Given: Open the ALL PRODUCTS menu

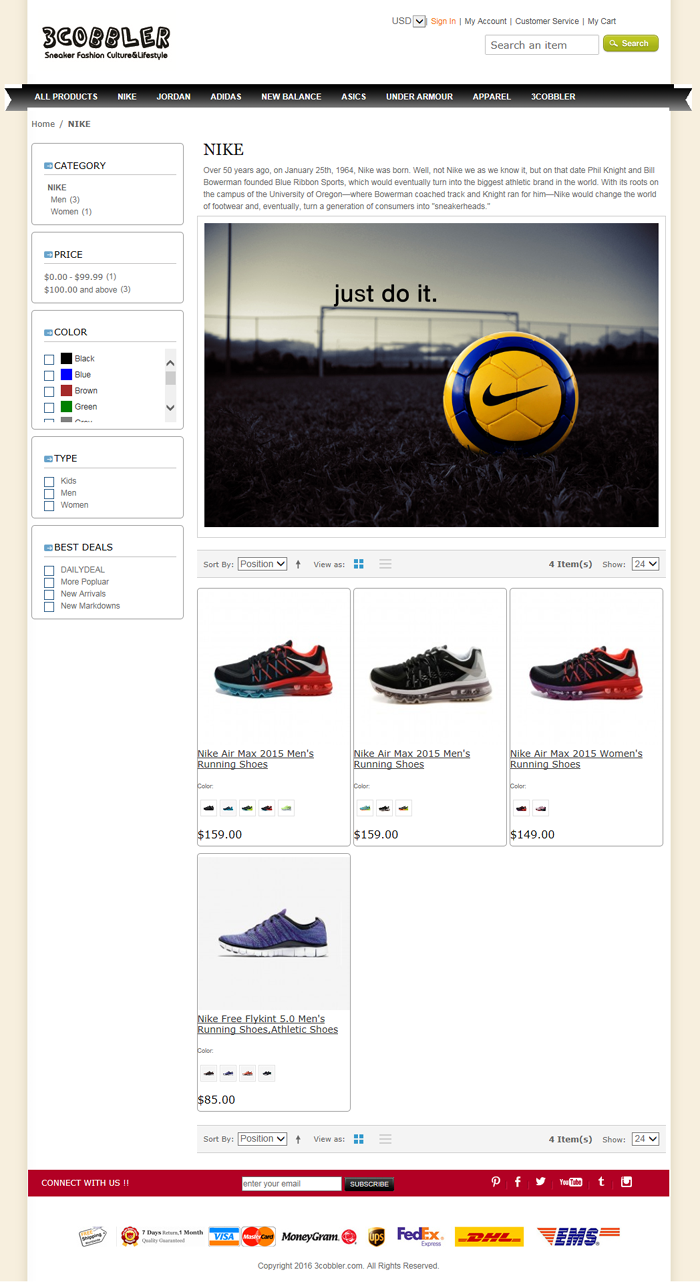Looking at the screenshot, I should (66, 97).
